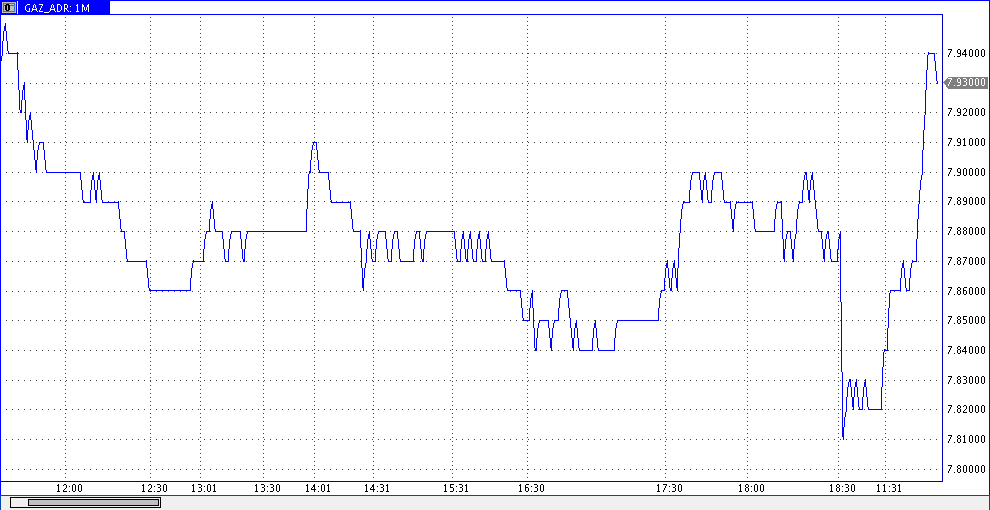Click the 15:31 time axis label
This screenshot has height=510, width=990.
456,489
